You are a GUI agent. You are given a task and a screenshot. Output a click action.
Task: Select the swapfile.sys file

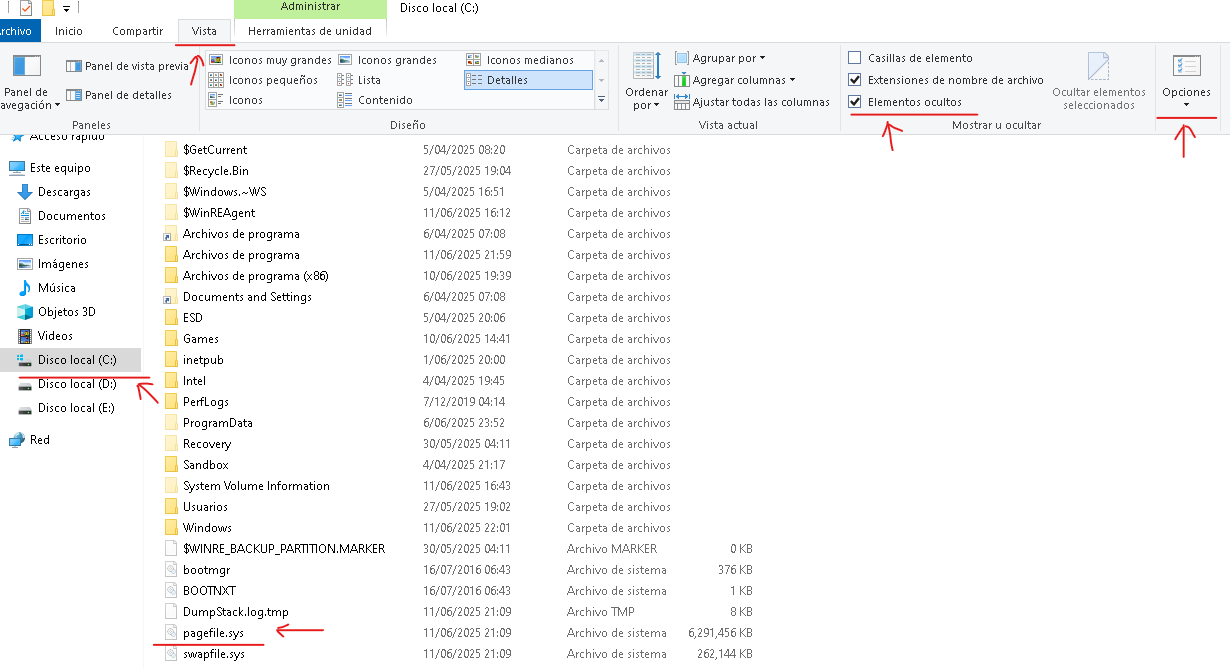point(214,654)
